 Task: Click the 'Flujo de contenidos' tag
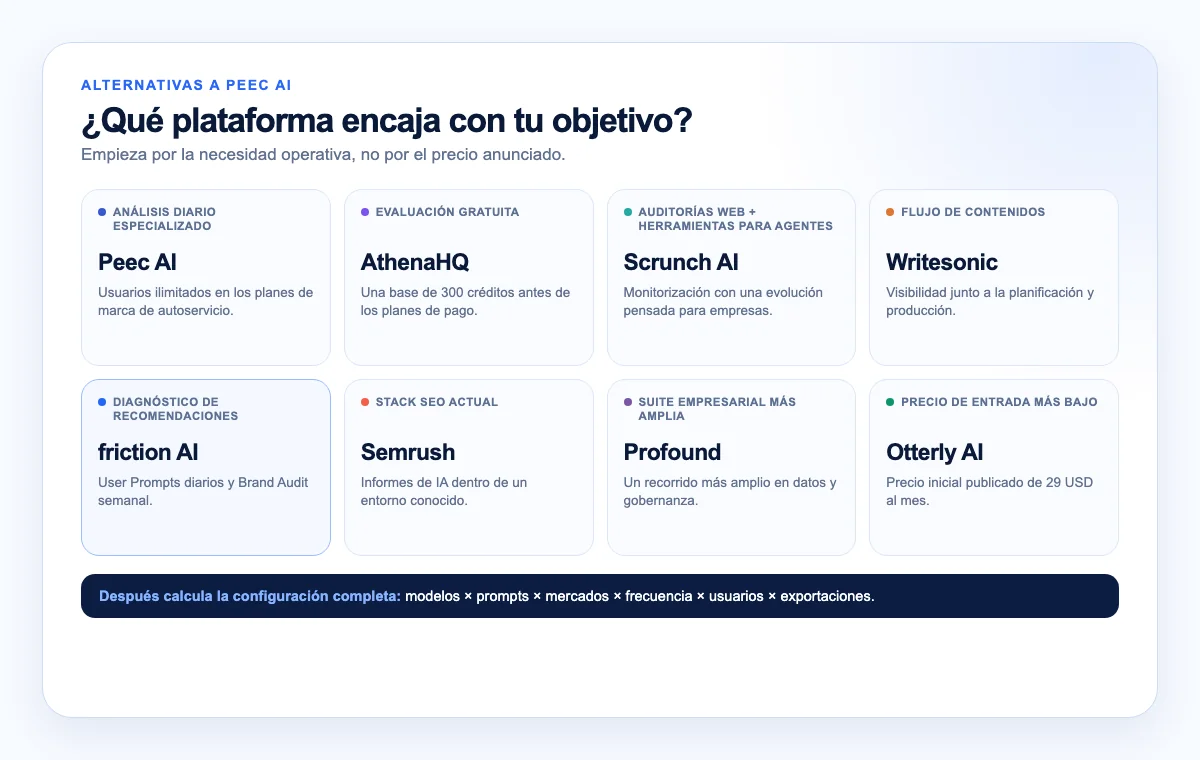(973, 212)
